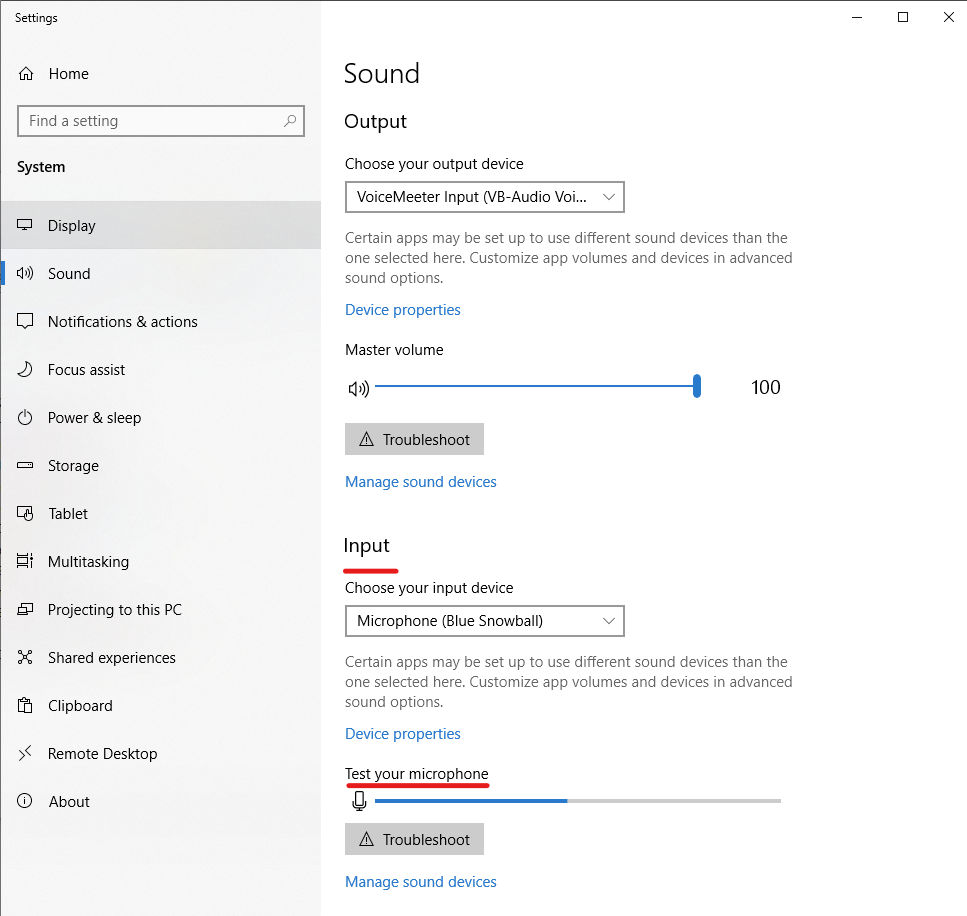The width and height of the screenshot is (967, 916).
Task: Open Multitasking settings
Action: 161,561
